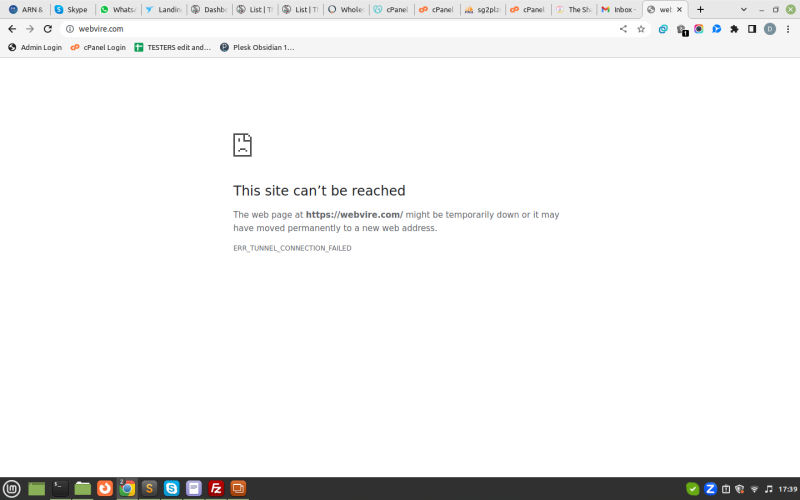Open the Extensions puzzle-piece menu
This screenshot has height=500, width=800.
[734, 29]
